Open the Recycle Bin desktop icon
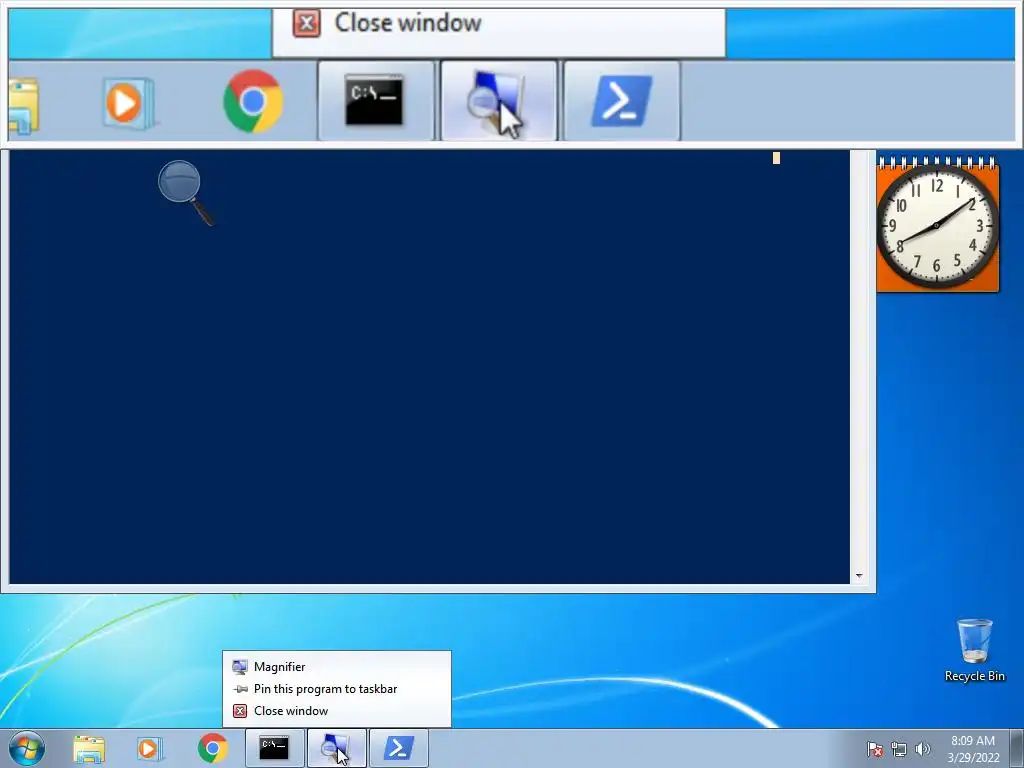 point(974,650)
